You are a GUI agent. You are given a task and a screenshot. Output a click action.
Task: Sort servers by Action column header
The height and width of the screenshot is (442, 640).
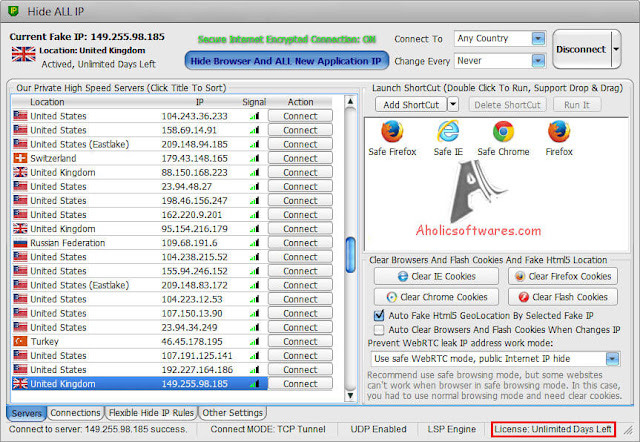[x=300, y=102]
